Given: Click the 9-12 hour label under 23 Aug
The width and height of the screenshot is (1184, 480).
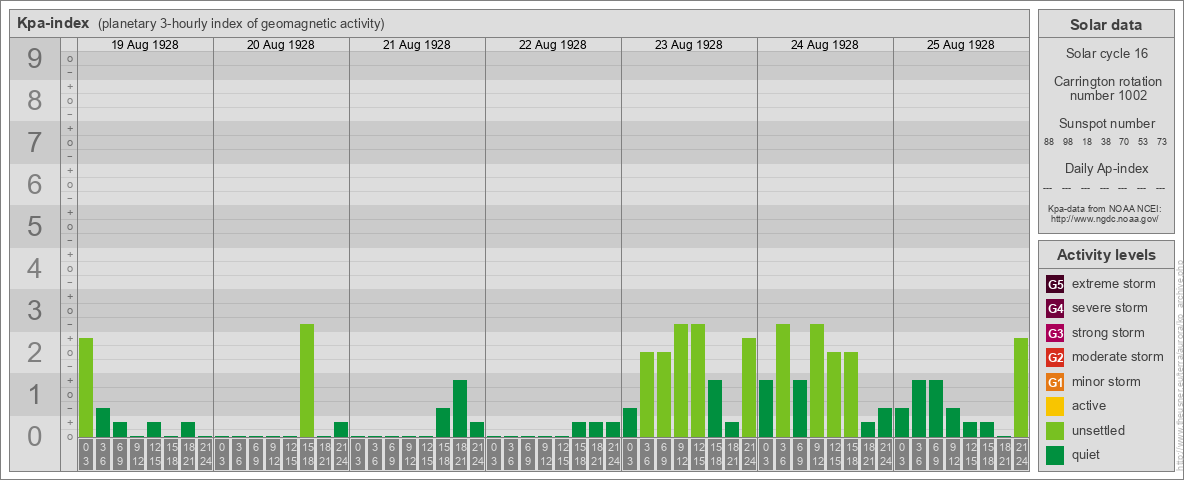Looking at the screenshot, I should pyautogui.click(x=681, y=455).
